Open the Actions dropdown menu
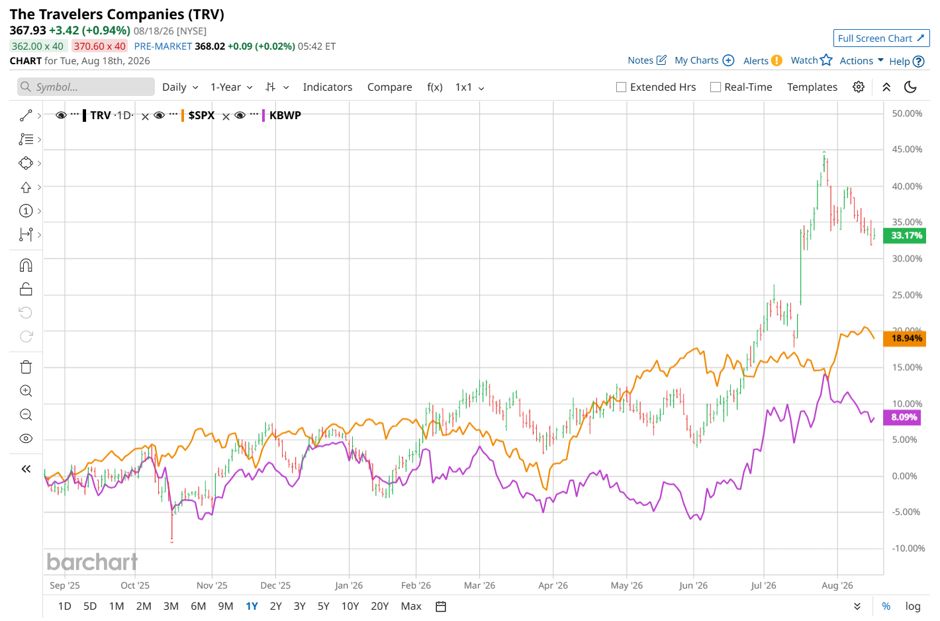The height and width of the screenshot is (621, 940). click(x=861, y=61)
